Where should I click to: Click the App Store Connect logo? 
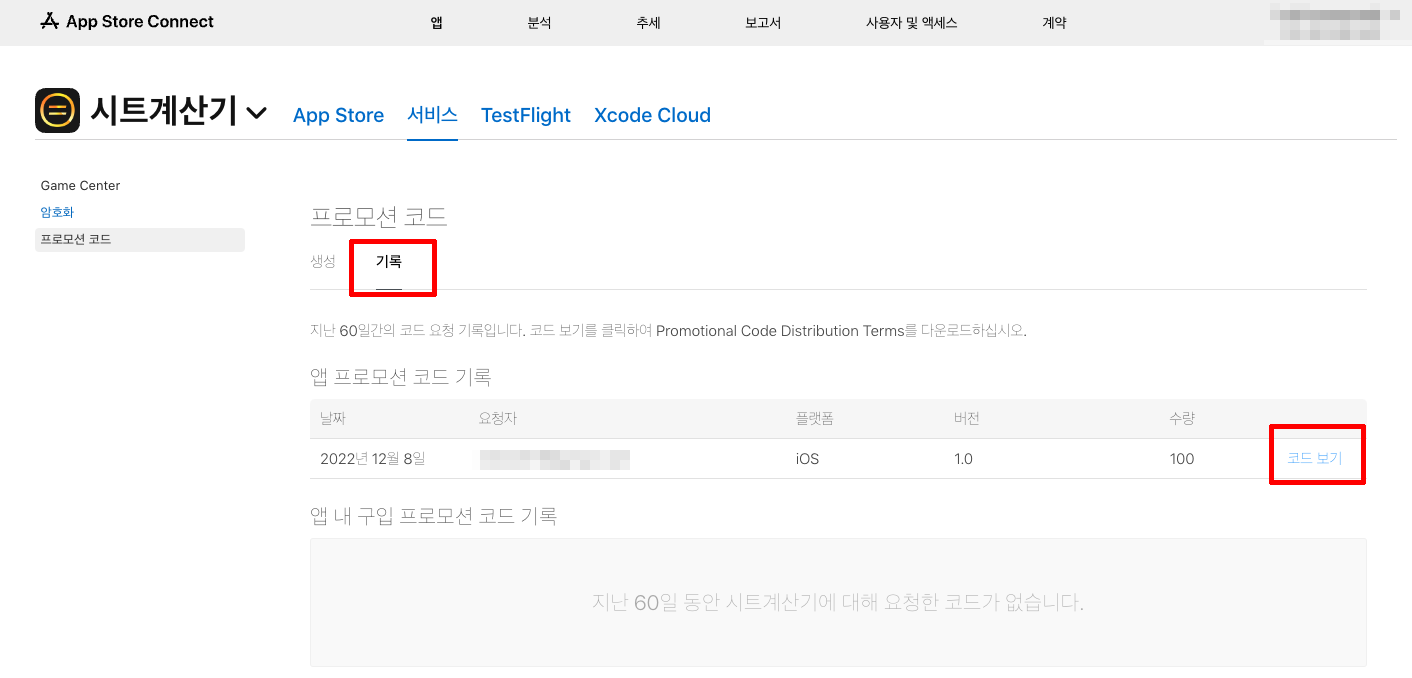(127, 21)
